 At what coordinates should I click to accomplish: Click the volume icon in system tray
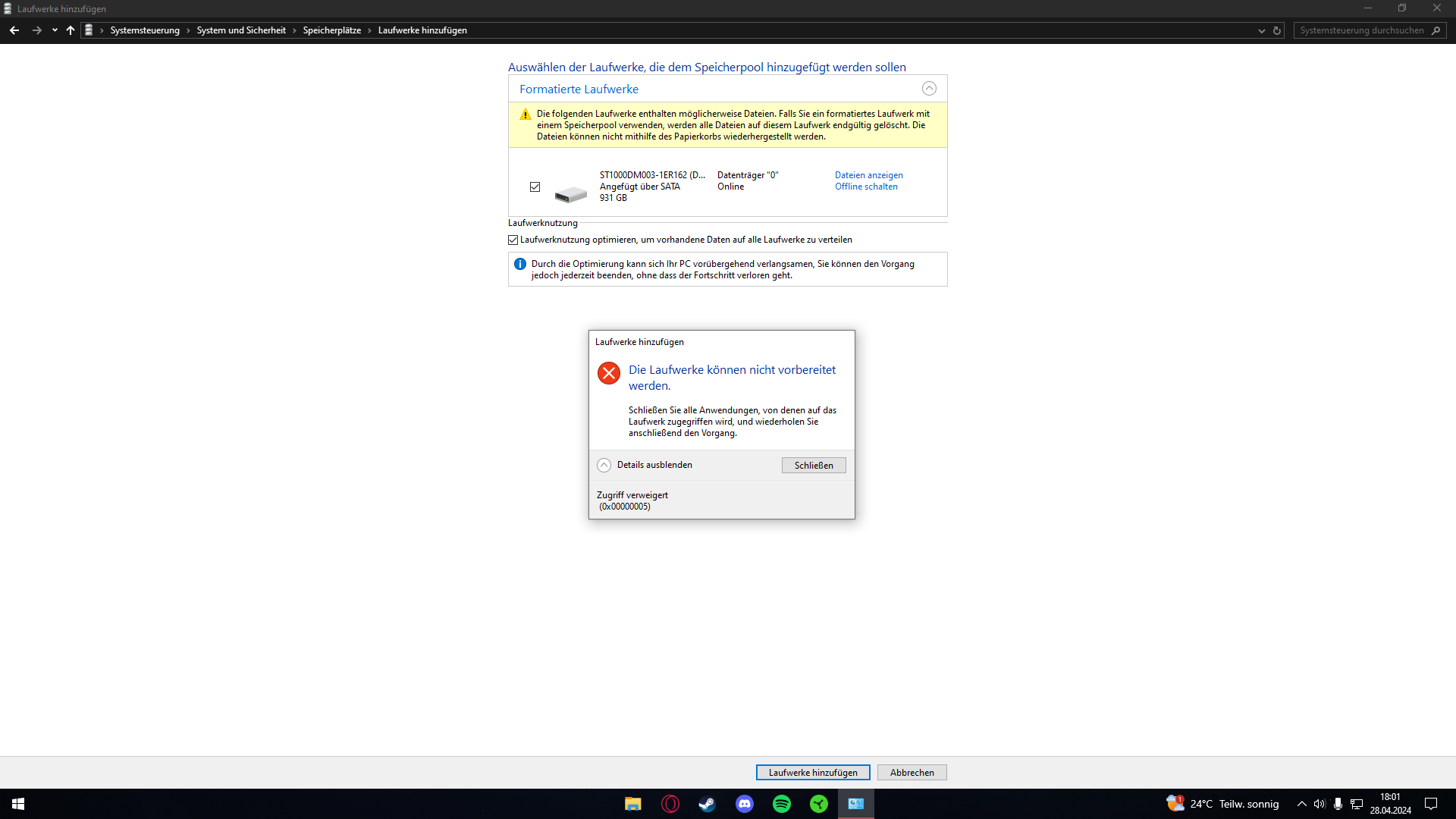coord(1319,804)
